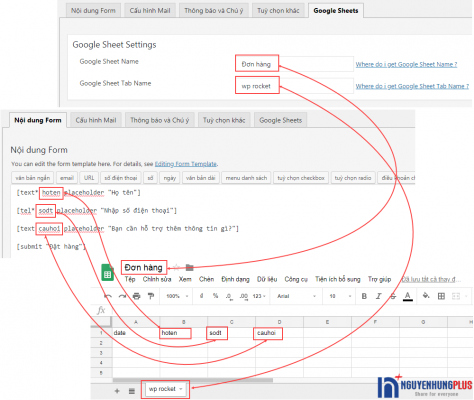Insert a 'văn bản ngắn' form tag

(x=33, y=178)
